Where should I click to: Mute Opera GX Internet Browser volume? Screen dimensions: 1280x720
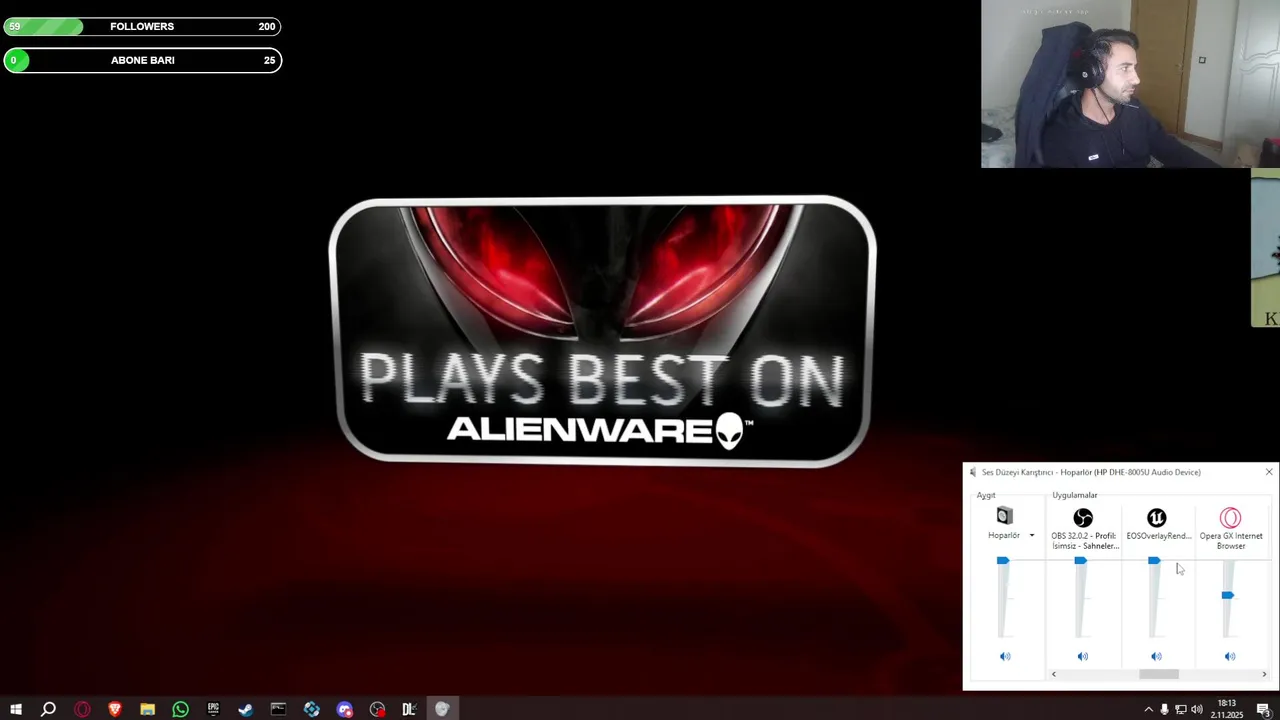(x=1230, y=656)
